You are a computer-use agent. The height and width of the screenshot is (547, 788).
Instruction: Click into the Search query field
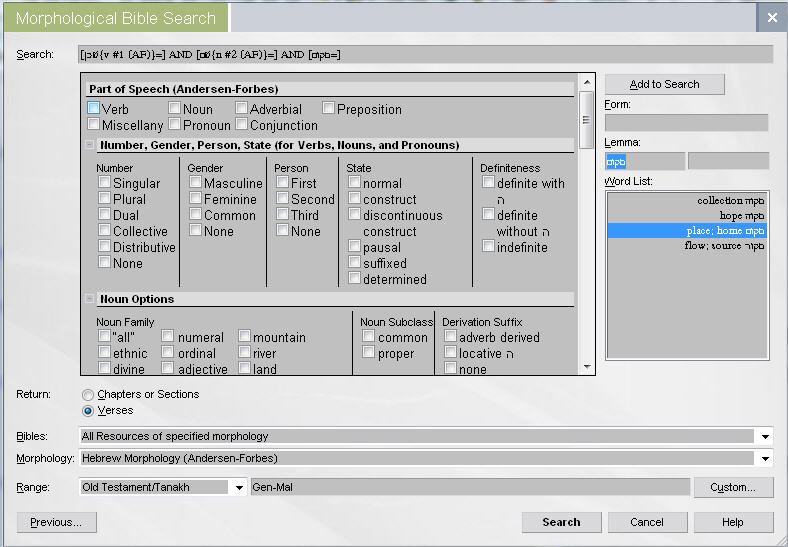pos(425,54)
